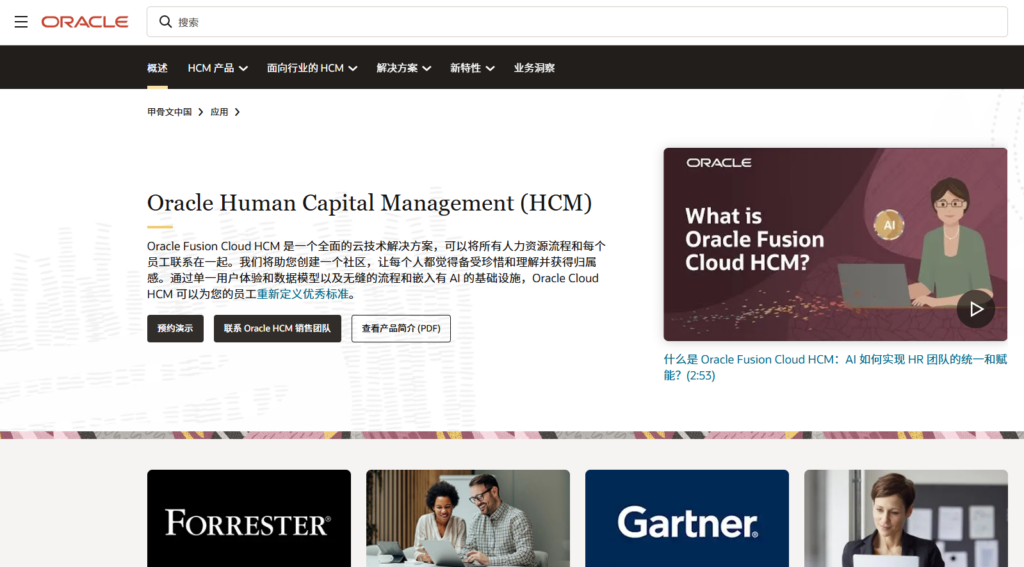
Task: Play the Oracle Fusion Cloud HCM video
Action: point(976,309)
